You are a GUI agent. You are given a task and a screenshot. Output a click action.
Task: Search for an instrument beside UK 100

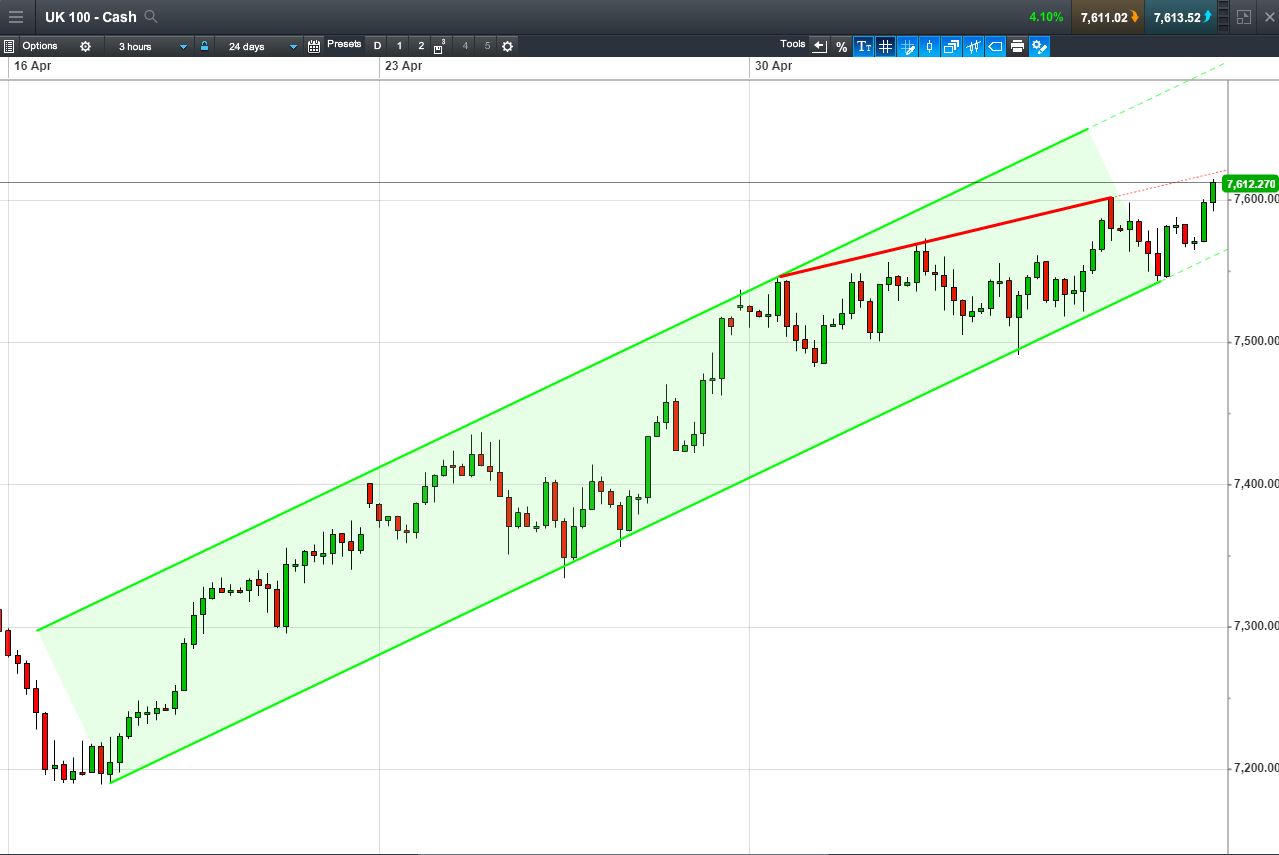pyautogui.click(x=151, y=17)
